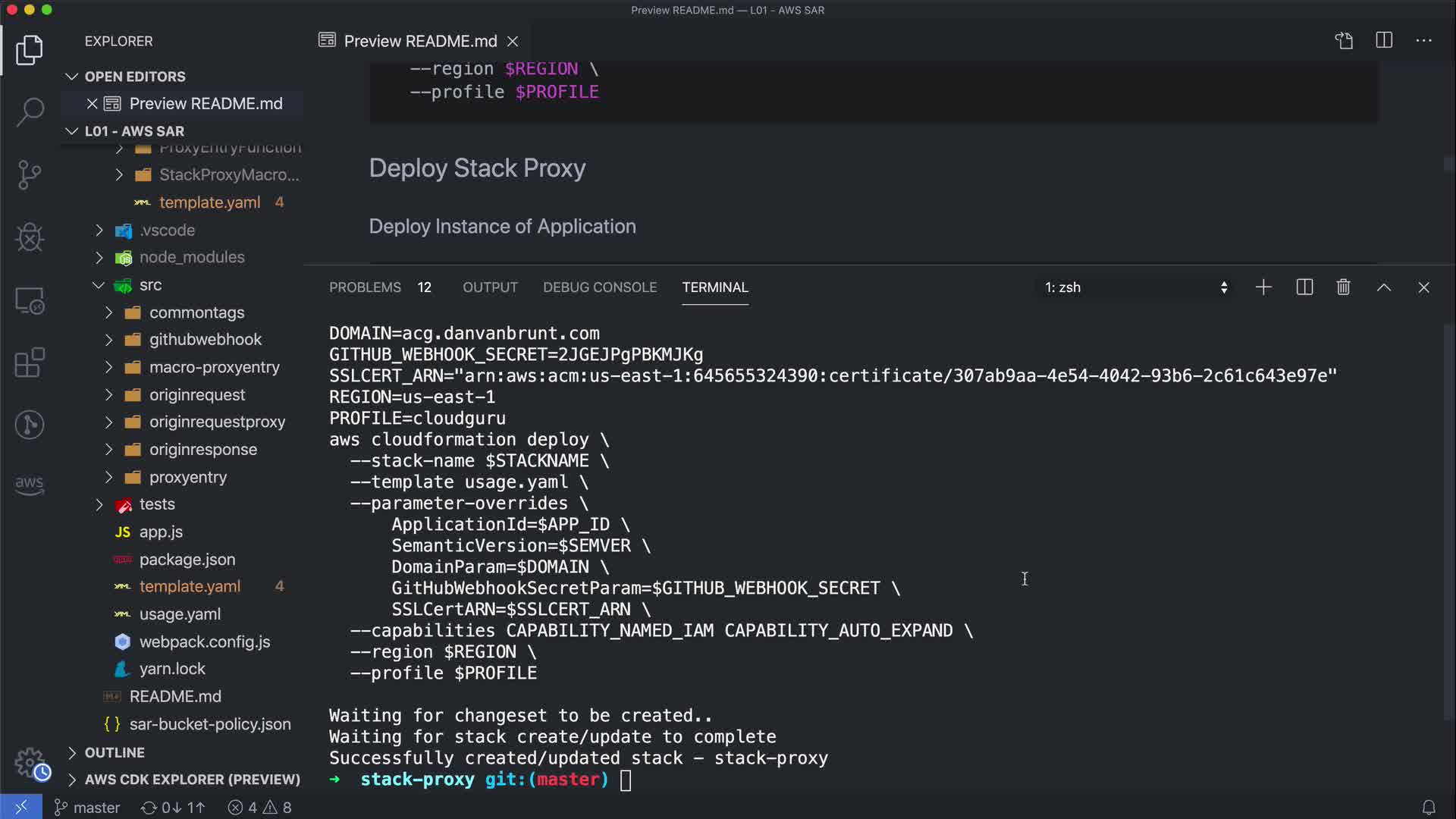This screenshot has width=1456, height=819.
Task: Open the Run and Debug view
Action: [30, 237]
